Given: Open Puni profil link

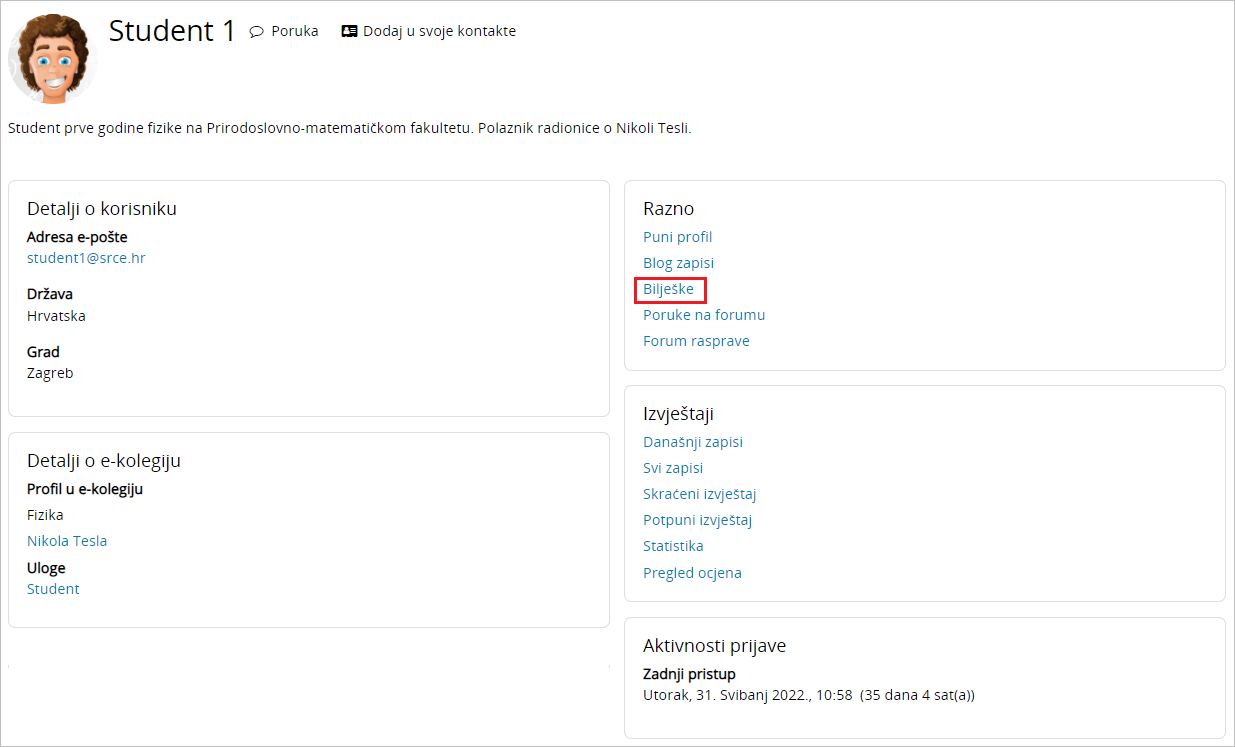Looking at the screenshot, I should click(x=677, y=237).
